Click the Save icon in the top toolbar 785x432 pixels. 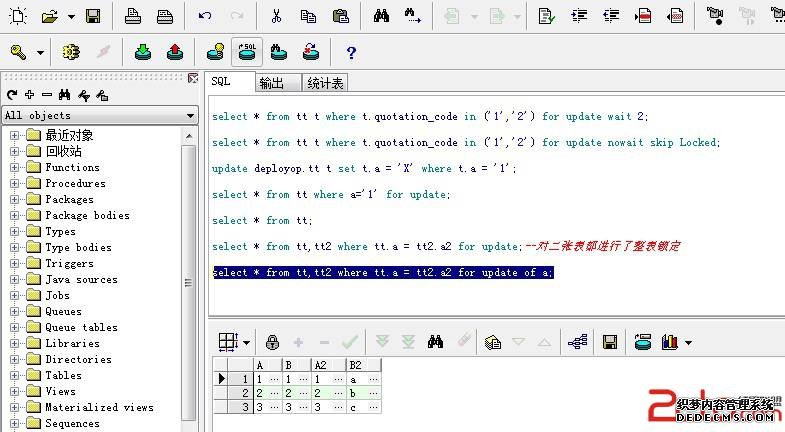click(92, 16)
